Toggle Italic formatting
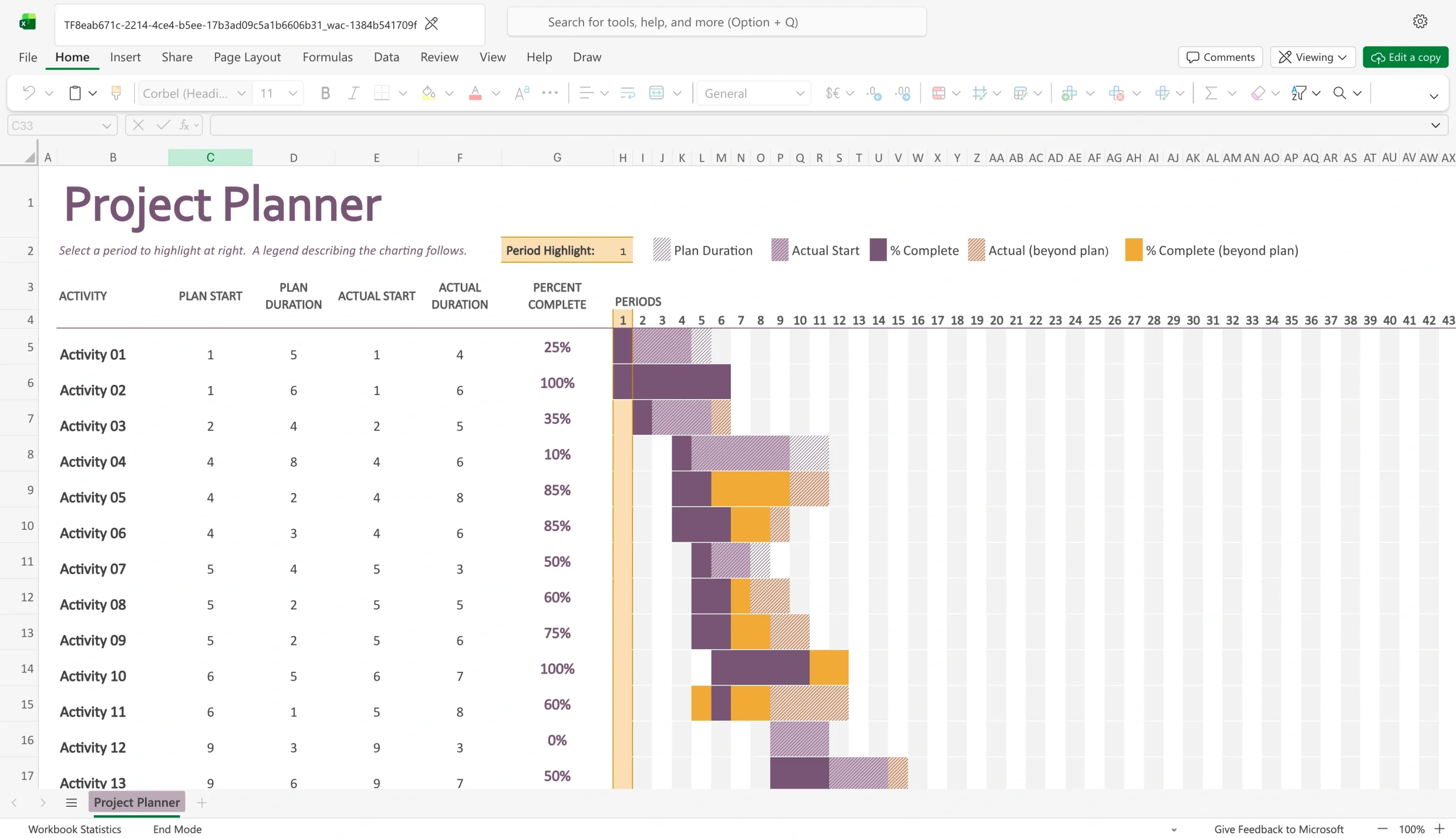The height and width of the screenshot is (838, 1456). [354, 93]
